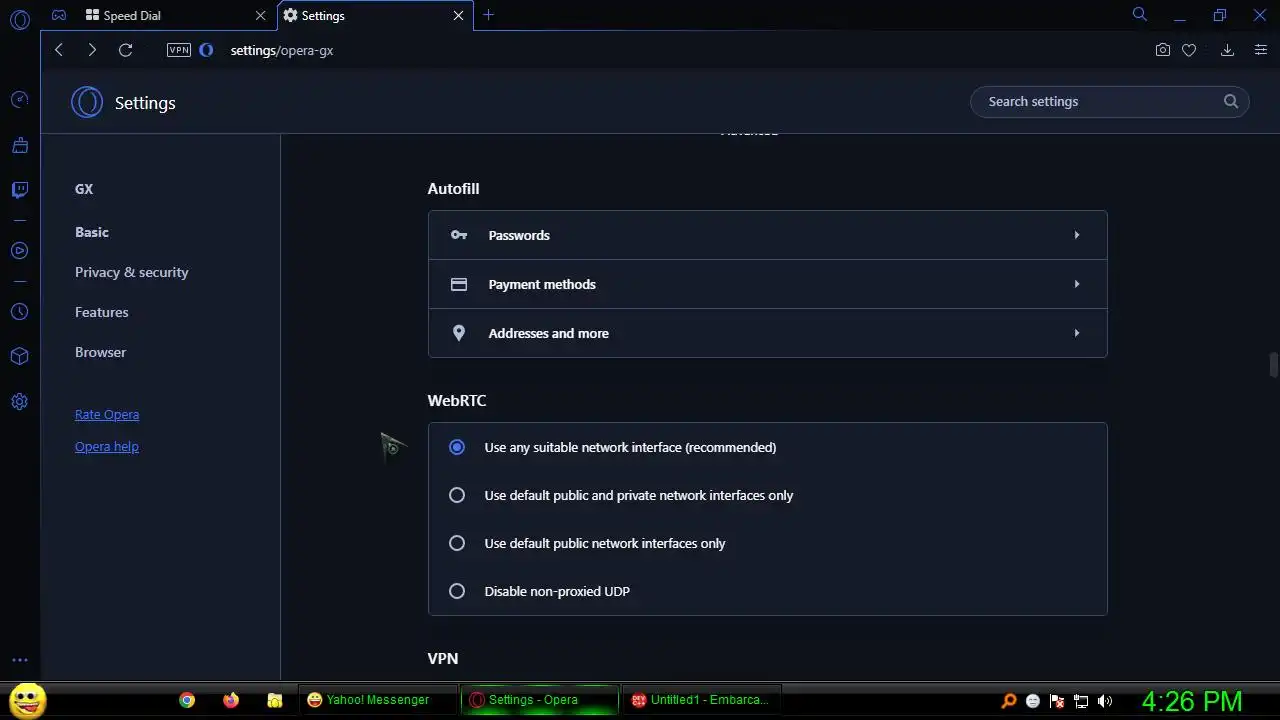Open a new tab with plus button

click(488, 15)
